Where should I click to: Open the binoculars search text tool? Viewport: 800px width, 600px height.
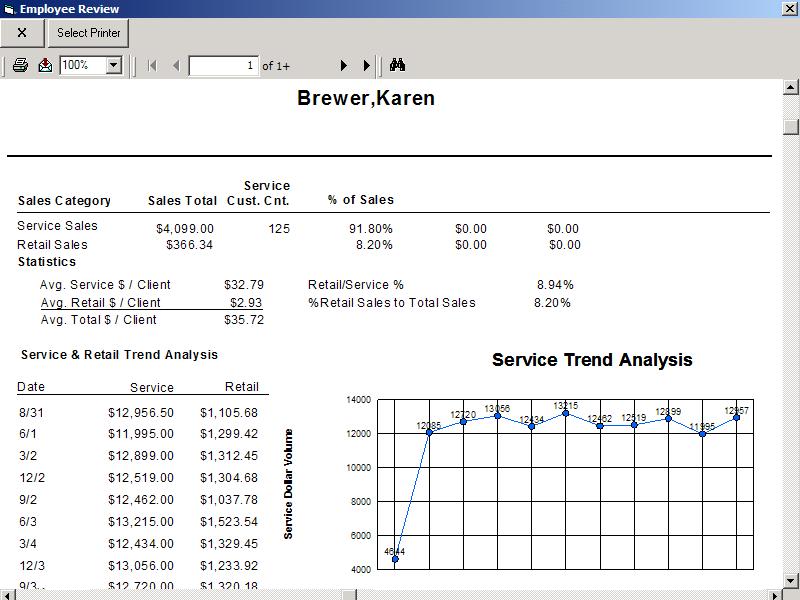coord(397,65)
